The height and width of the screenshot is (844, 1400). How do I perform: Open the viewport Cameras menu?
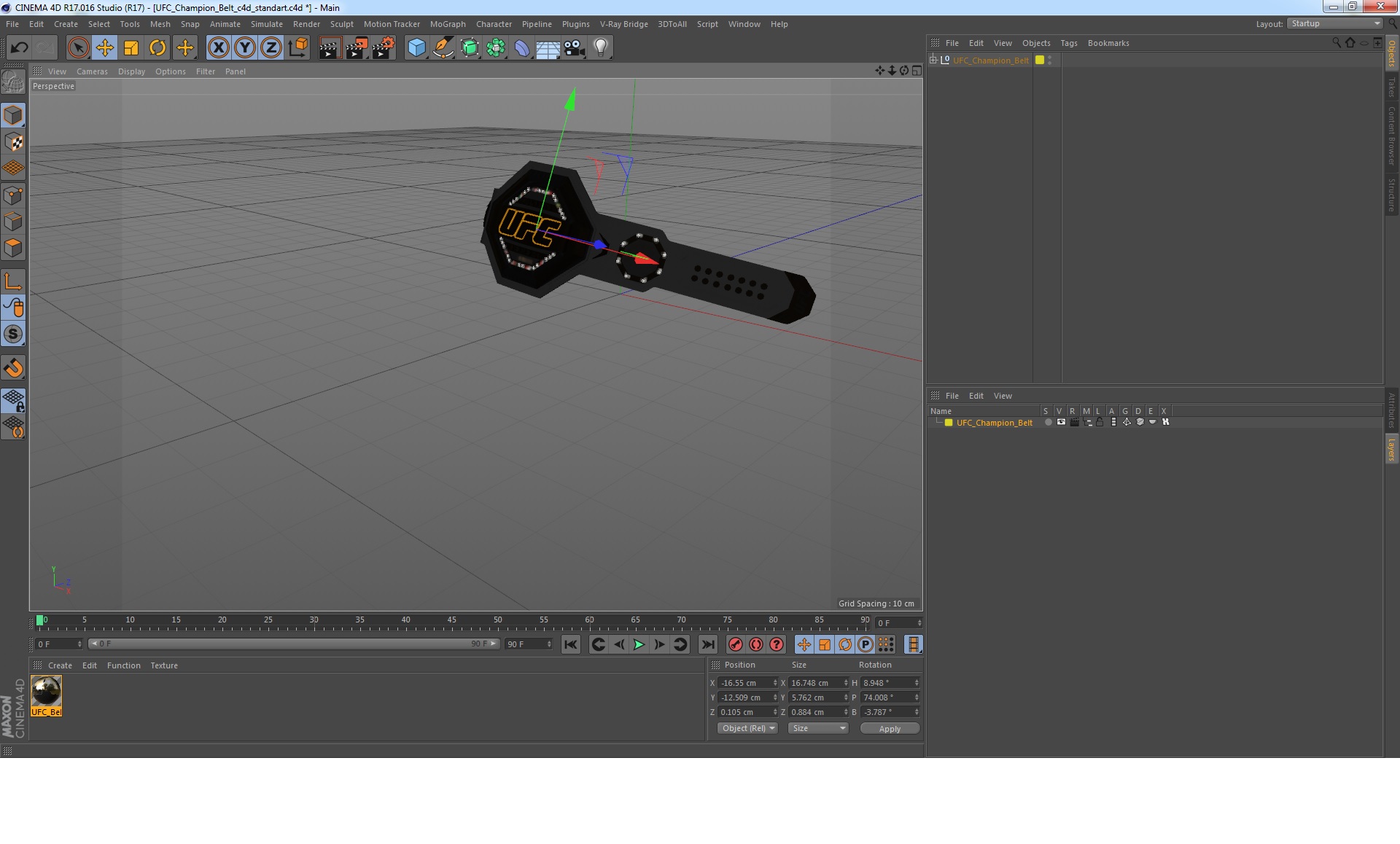pos(92,71)
